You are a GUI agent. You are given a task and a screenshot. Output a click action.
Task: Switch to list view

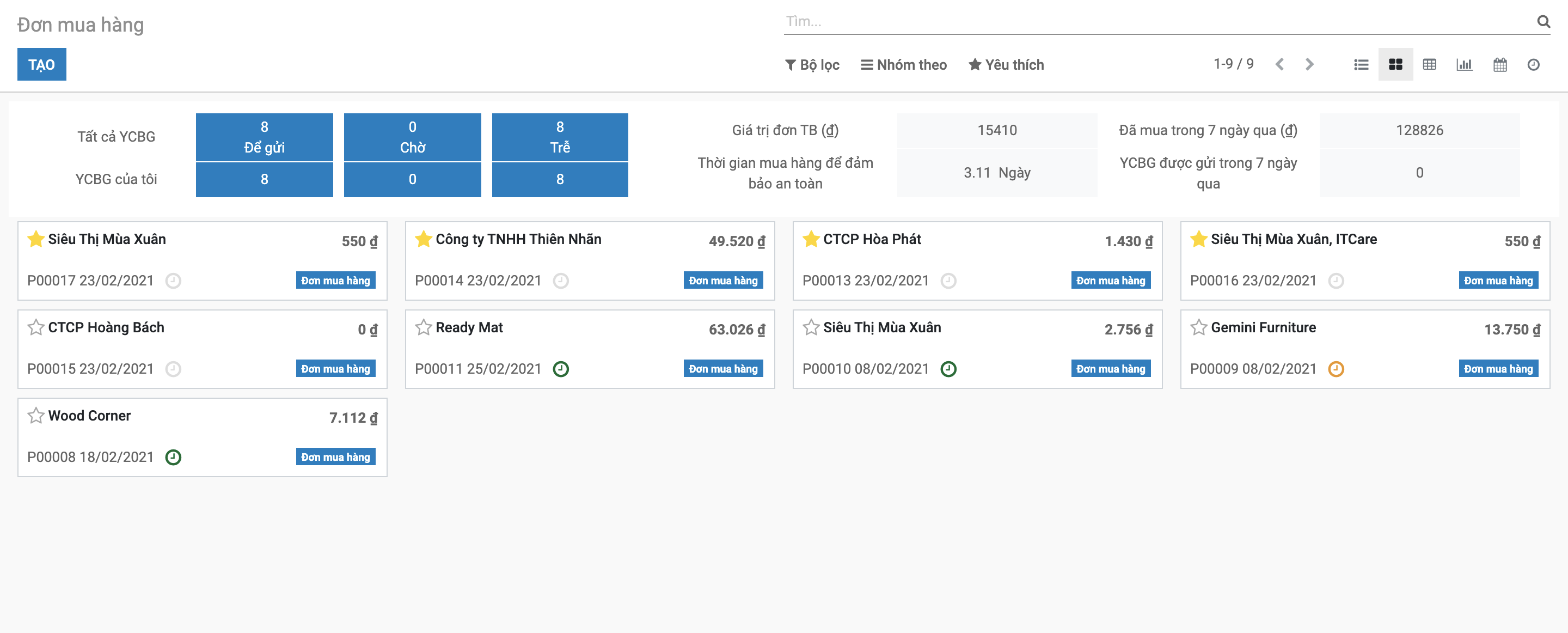pyautogui.click(x=1361, y=64)
